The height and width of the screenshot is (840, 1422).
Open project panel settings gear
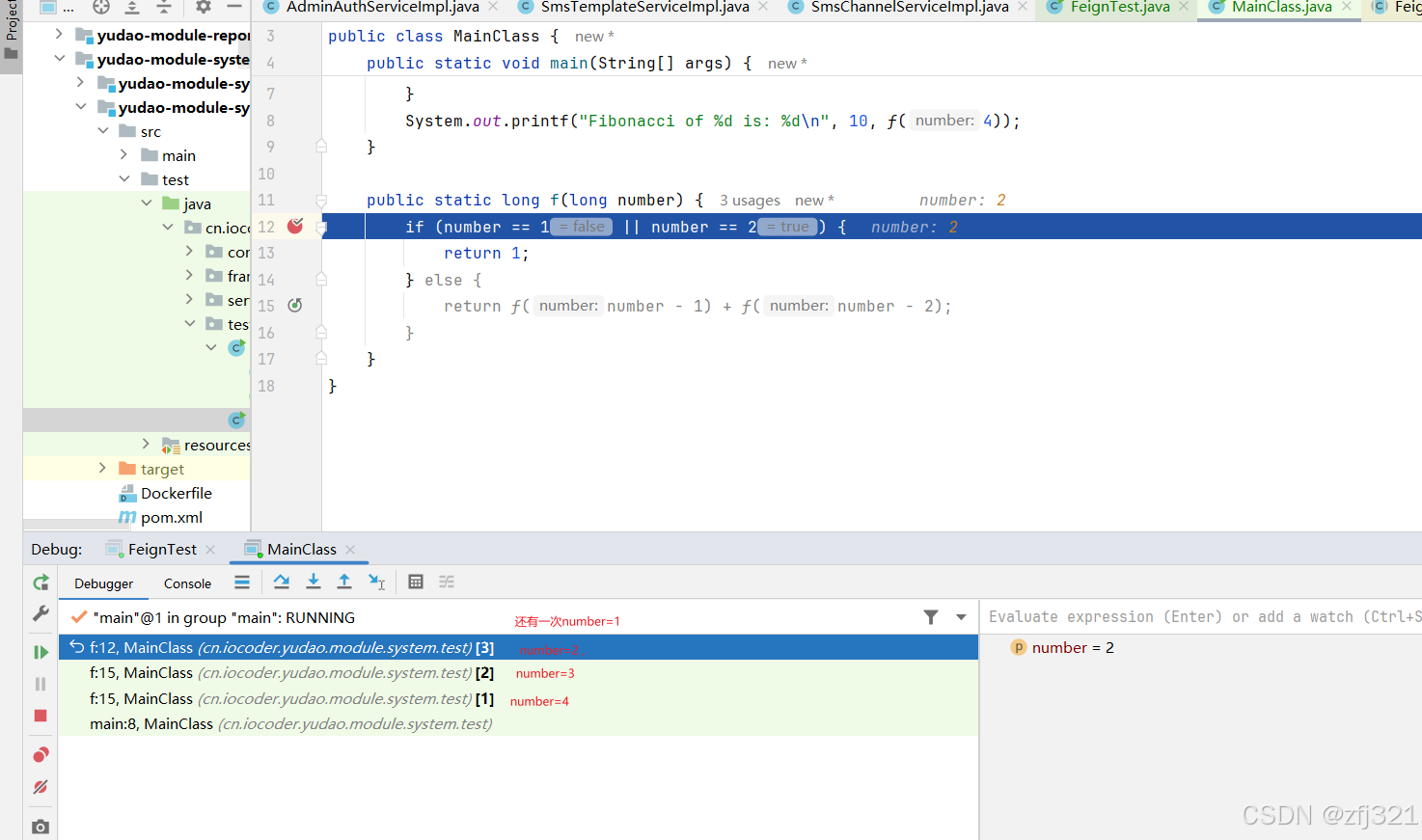pyautogui.click(x=203, y=7)
